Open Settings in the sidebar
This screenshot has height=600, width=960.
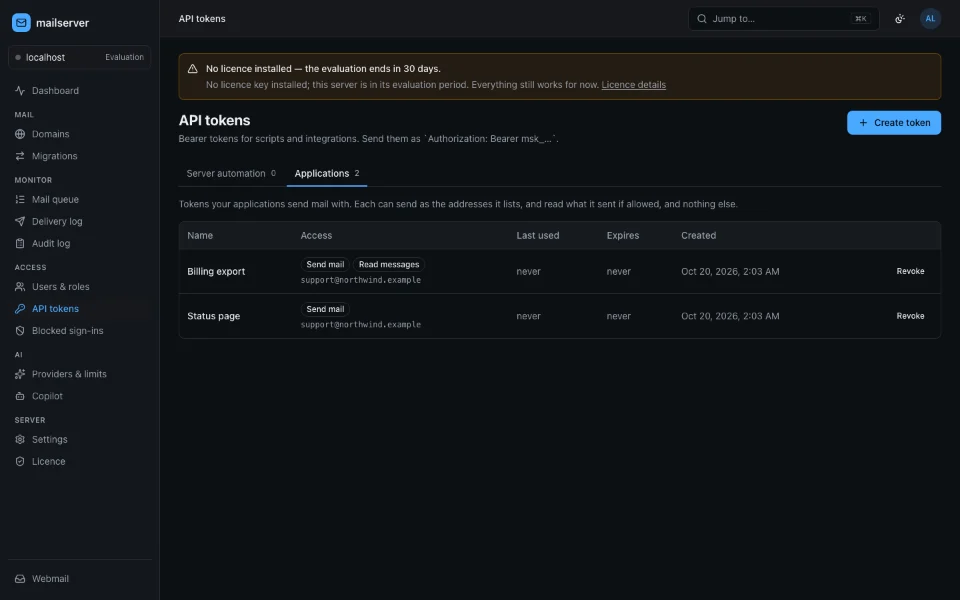pos(80,440)
